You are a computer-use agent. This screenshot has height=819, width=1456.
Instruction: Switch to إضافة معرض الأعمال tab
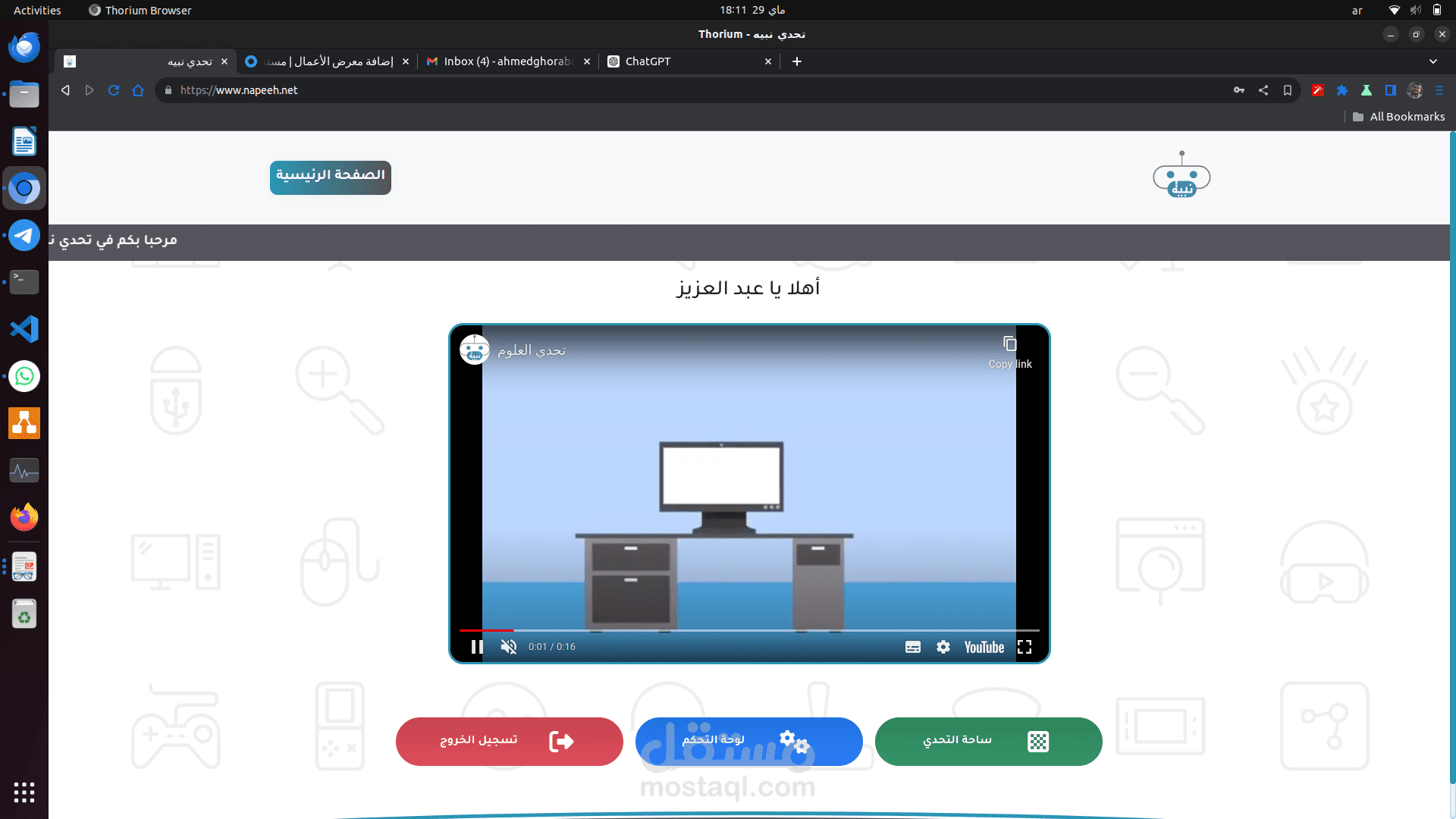[326, 61]
